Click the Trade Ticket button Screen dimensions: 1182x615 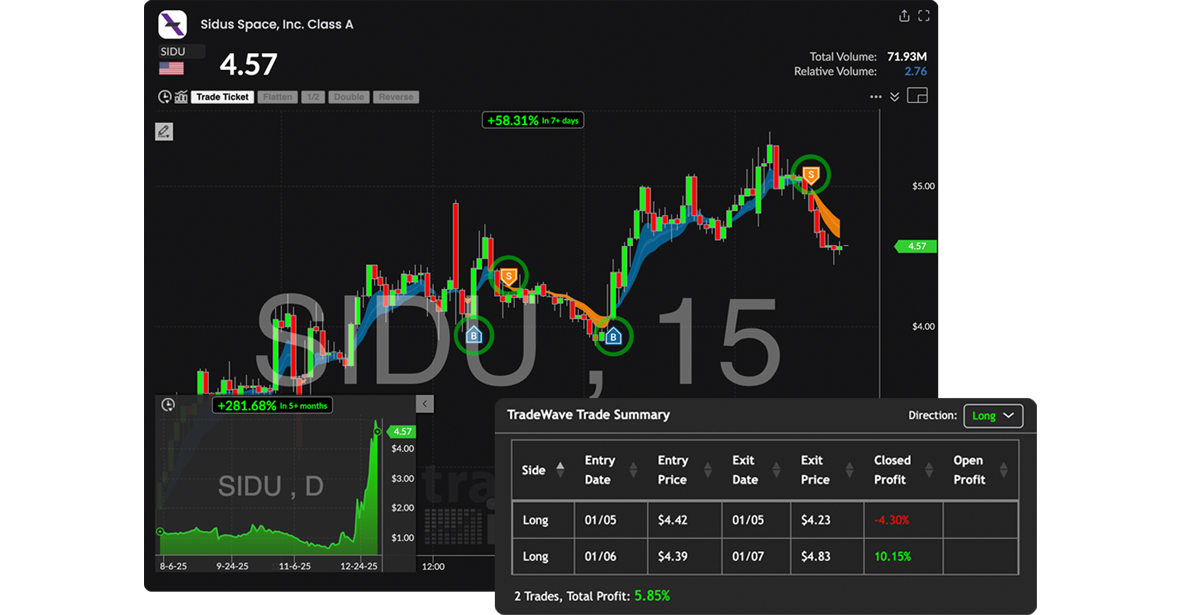pyautogui.click(x=222, y=97)
